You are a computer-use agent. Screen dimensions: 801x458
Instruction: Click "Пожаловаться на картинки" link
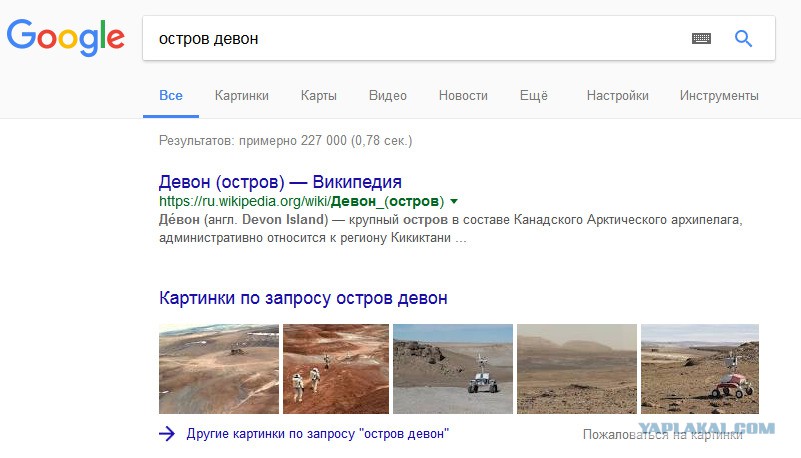click(x=663, y=435)
